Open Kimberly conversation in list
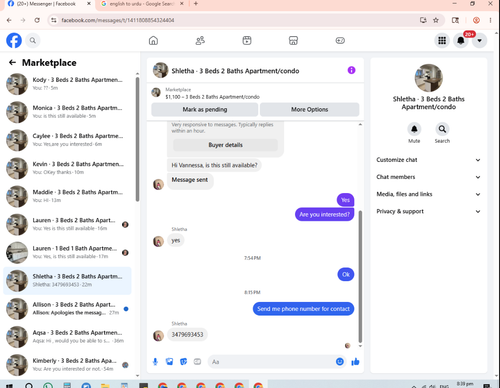Screen dimensions: 500x388 pyautogui.click(x=67, y=365)
